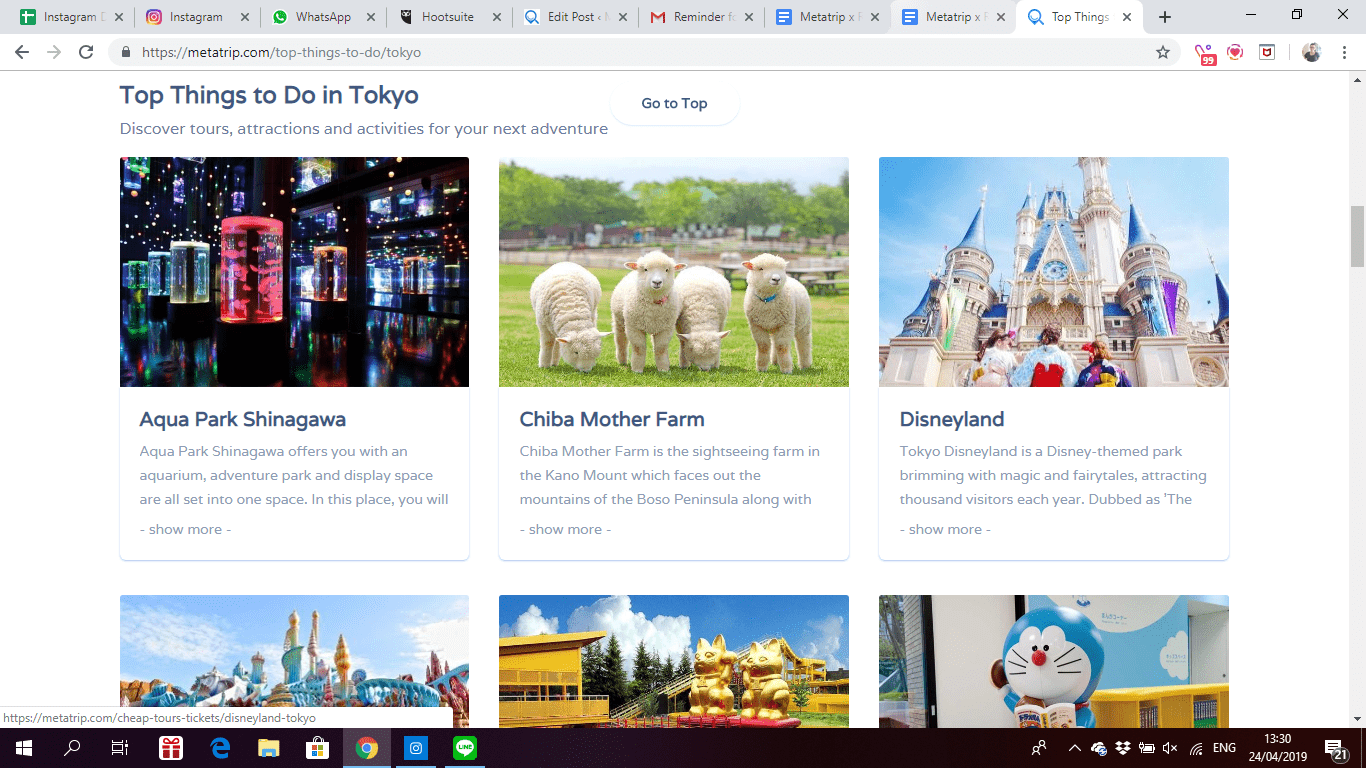
Task: Open File Explorer from the taskbar
Action: pyautogui.click(x=269, y=748)
